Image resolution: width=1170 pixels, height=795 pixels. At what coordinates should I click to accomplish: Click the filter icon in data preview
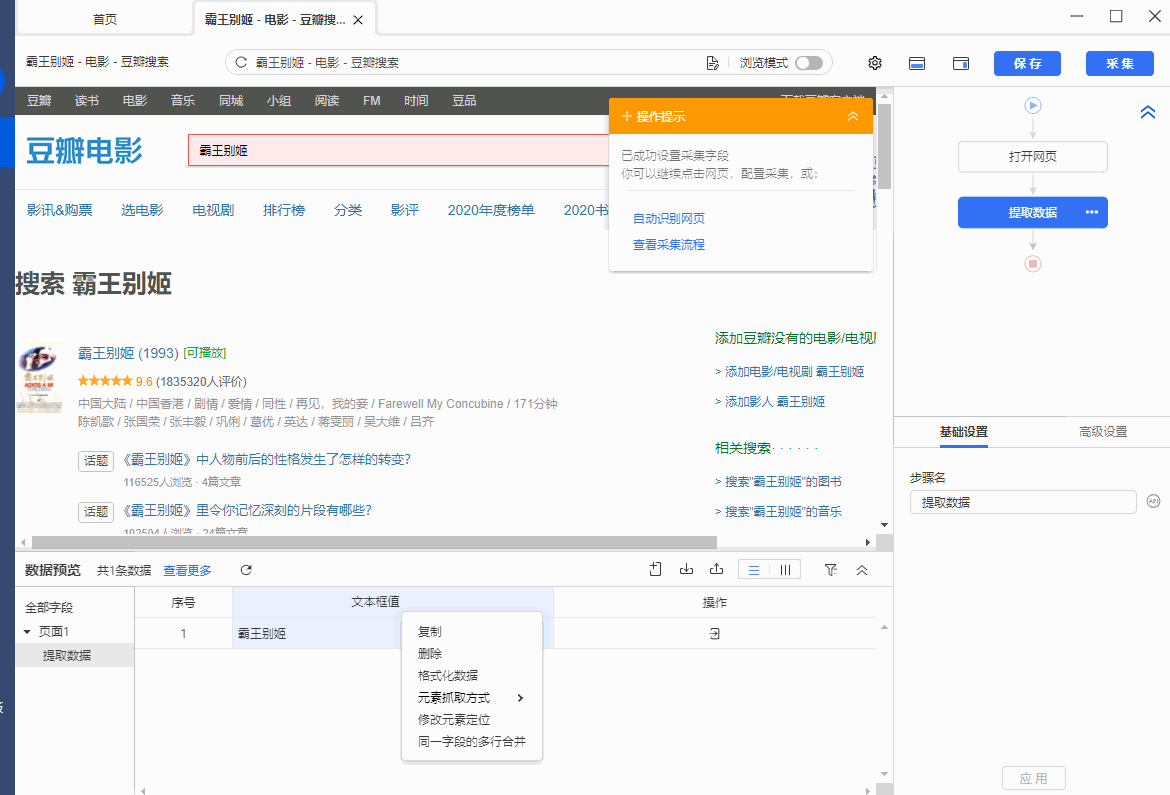pyautogui.click(x=830, y=570)
